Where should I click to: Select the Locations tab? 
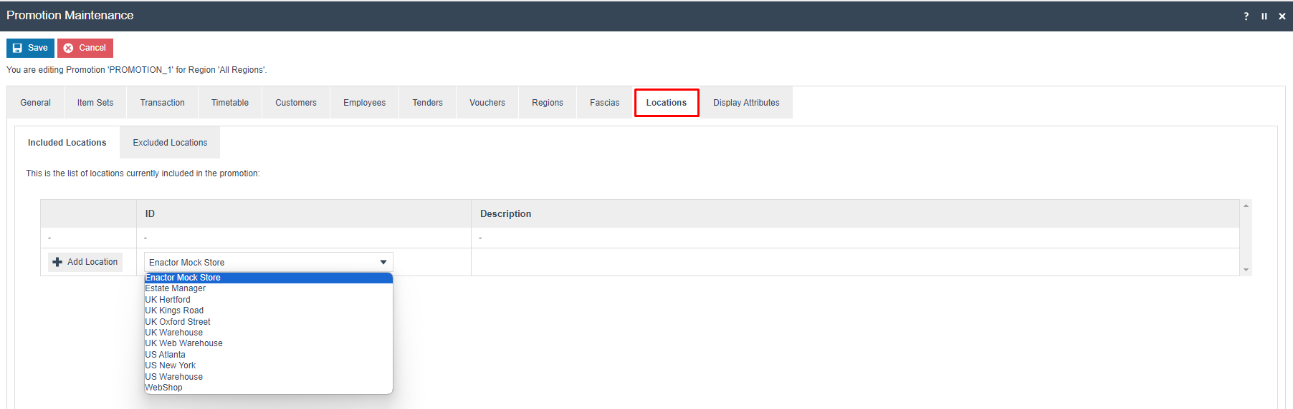click(x=666, y=103)
